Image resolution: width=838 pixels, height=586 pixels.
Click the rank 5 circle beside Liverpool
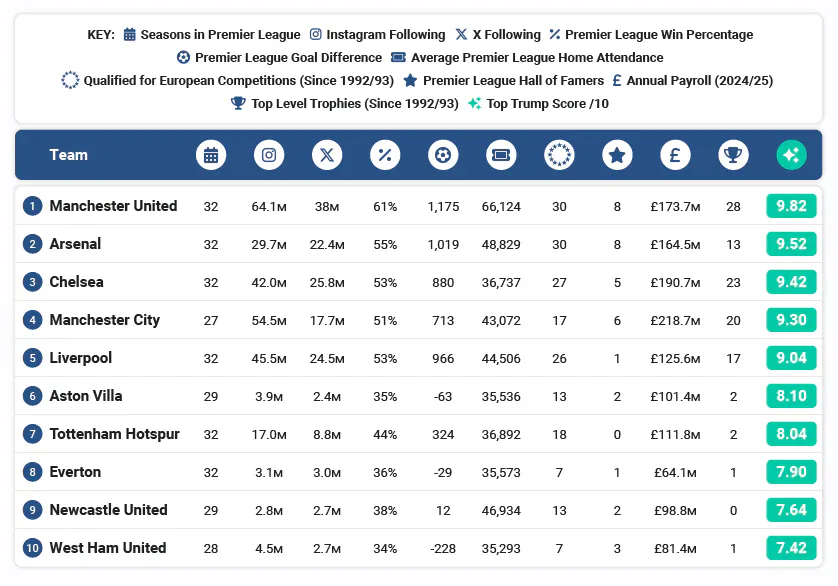(33, 358)
